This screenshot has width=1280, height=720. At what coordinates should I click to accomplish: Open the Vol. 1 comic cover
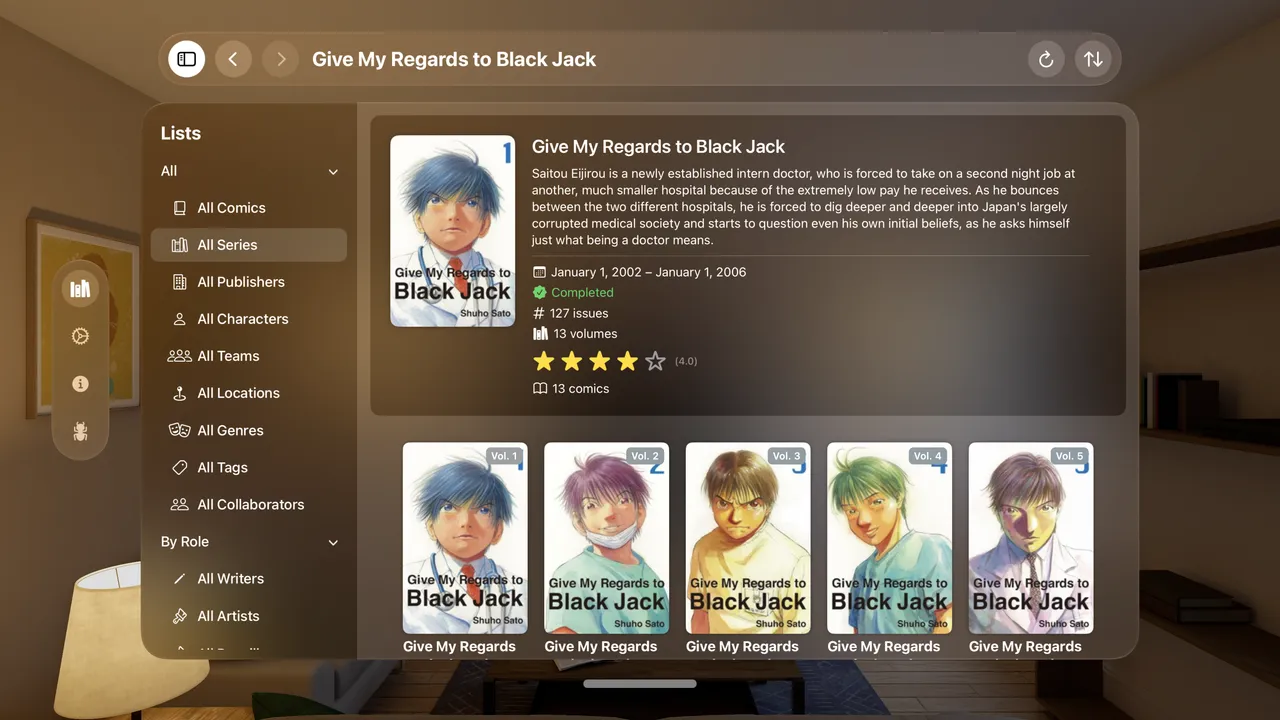(x=465, y=538)
